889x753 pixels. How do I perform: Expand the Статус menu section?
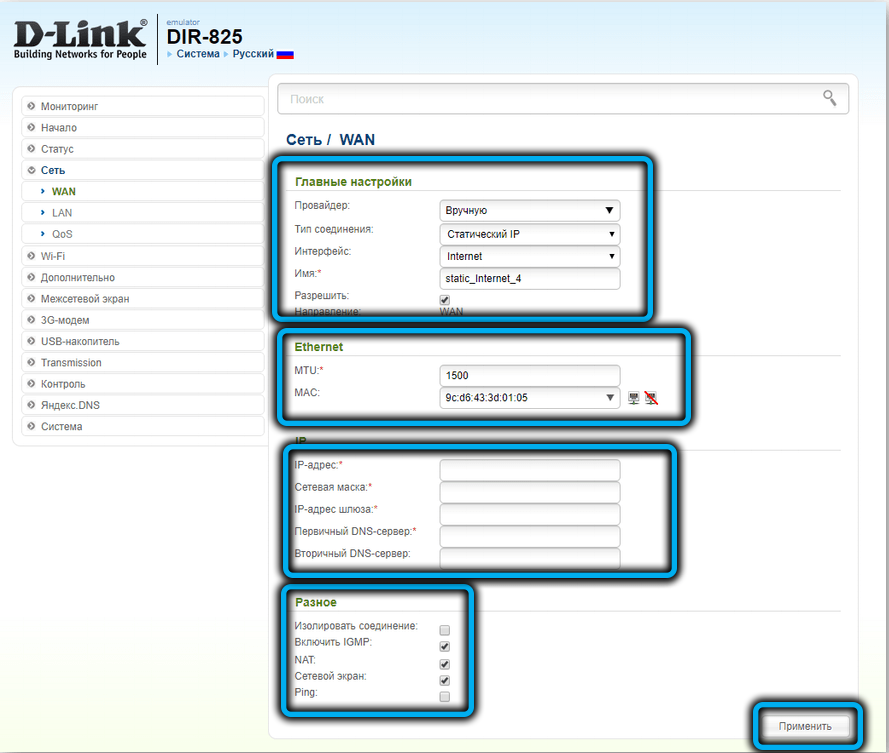(143, 149)
